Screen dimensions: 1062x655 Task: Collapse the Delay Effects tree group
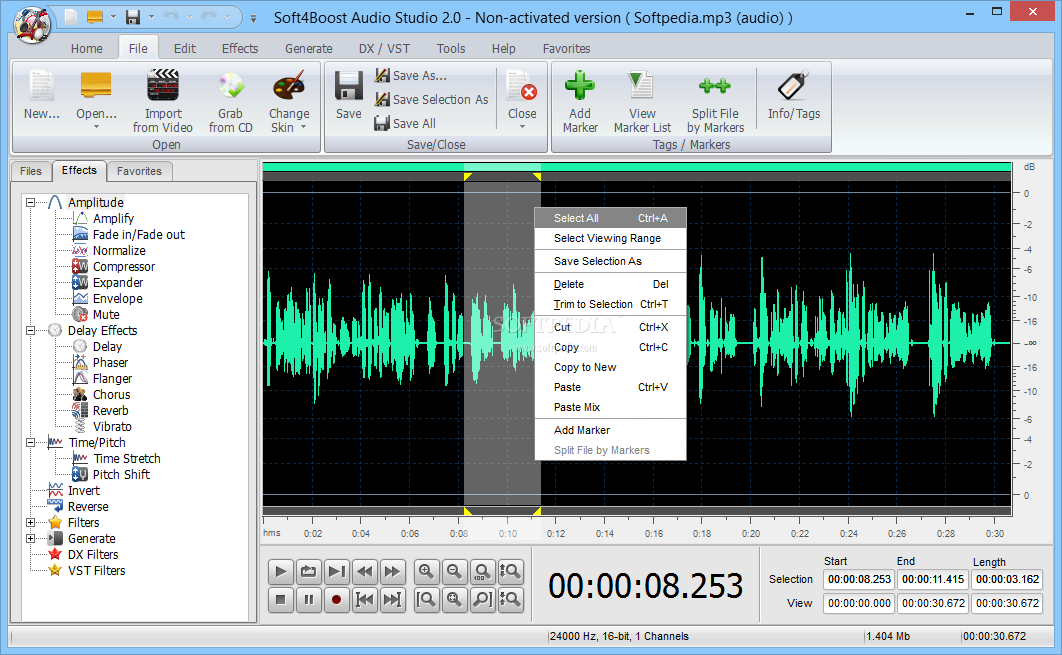[30, 331]
